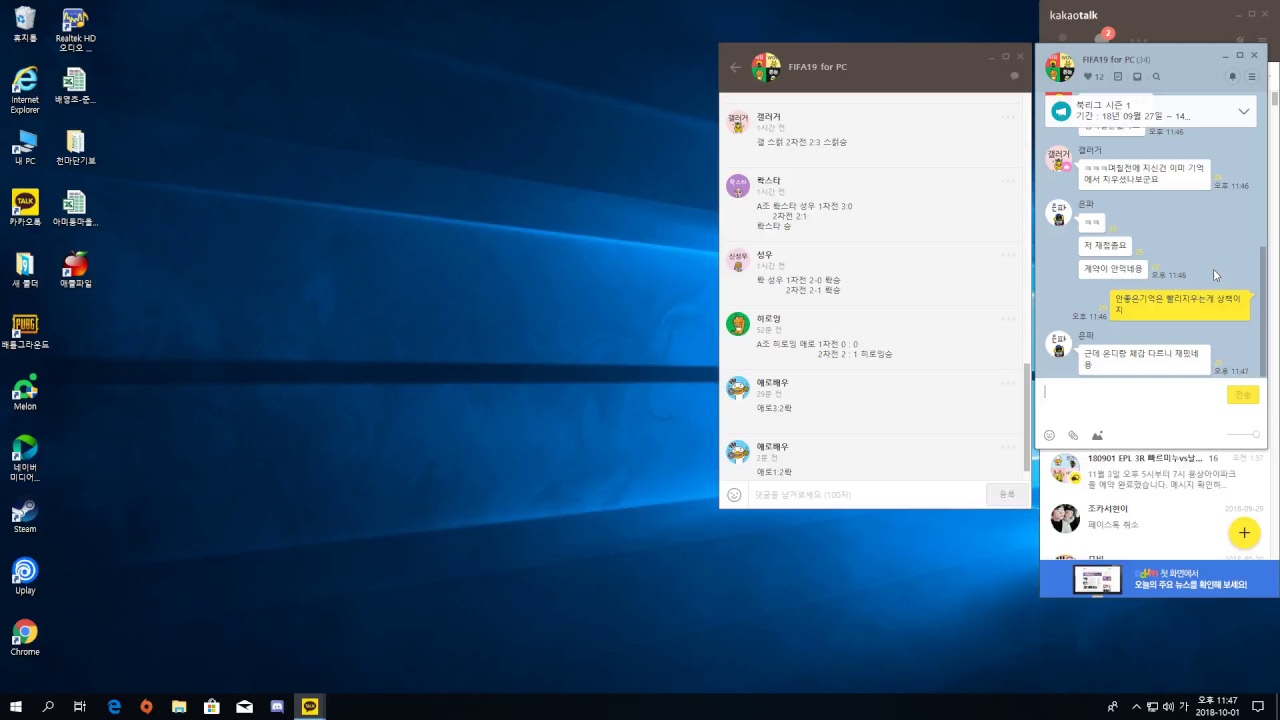1280x720 pixels.
Task: Open the options dots for 팍스타's post
Action: point(1008,181)
